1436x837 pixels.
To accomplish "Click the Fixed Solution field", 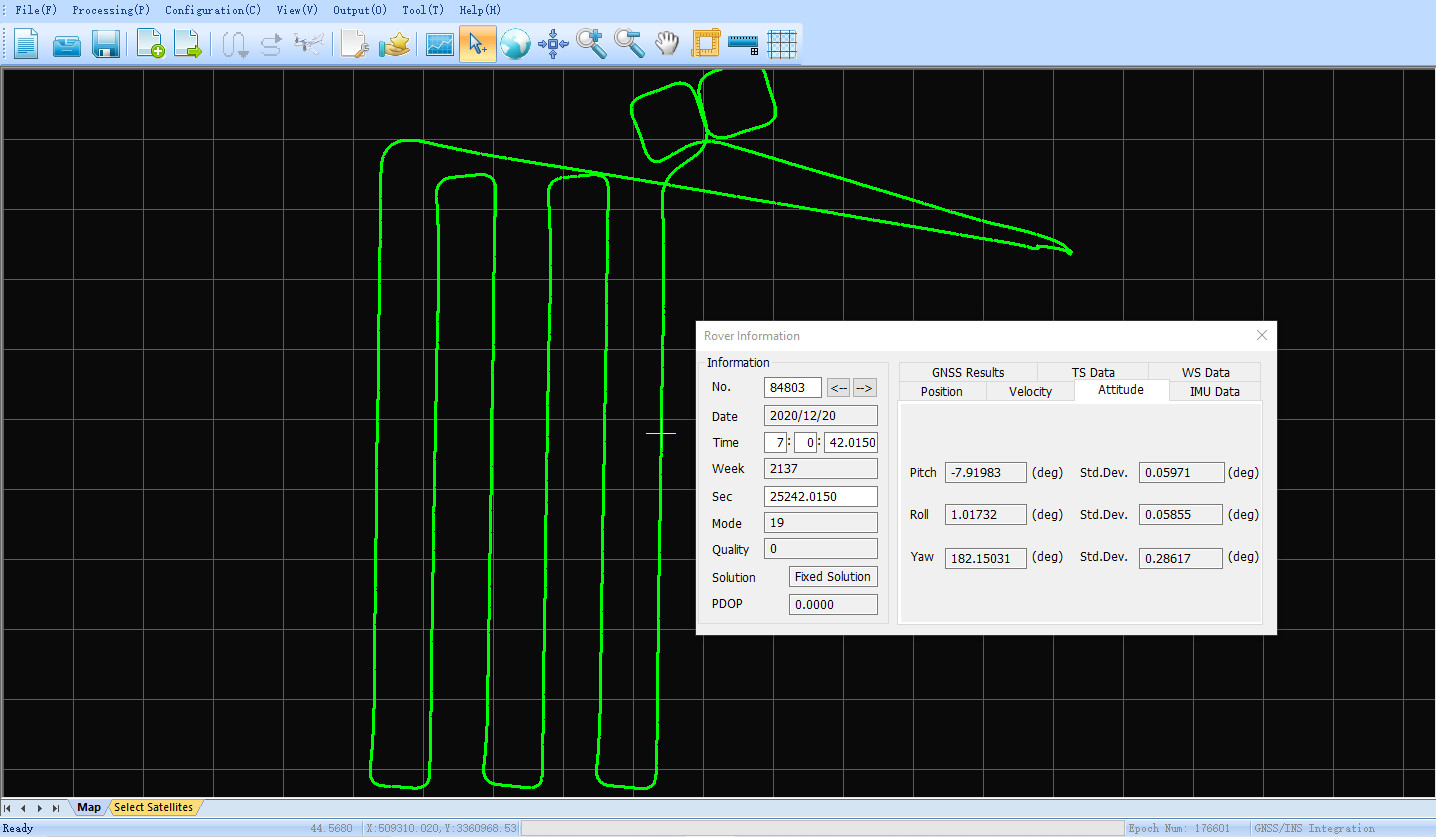I will tap(833, 577).
